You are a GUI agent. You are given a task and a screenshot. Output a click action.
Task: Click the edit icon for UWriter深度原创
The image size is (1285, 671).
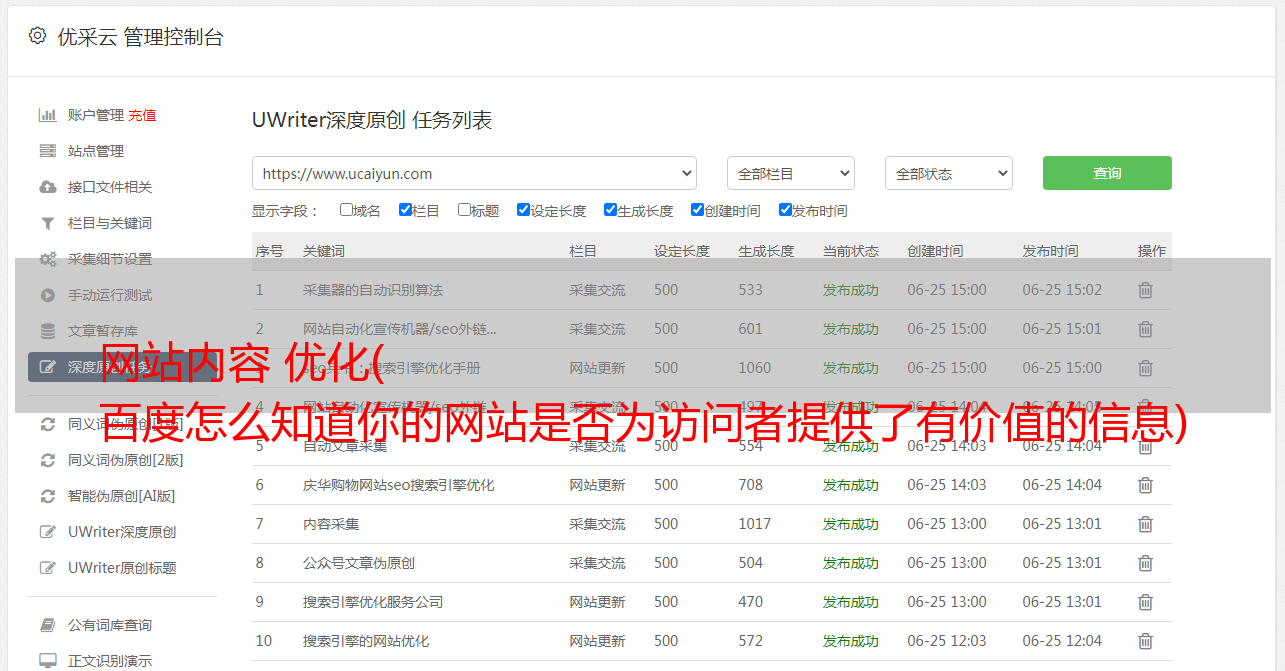coord(47,532)
